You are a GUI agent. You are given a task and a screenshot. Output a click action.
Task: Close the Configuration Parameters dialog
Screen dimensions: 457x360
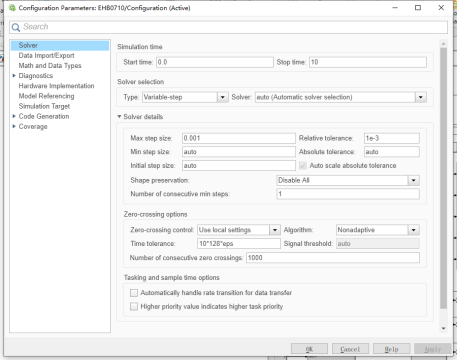coord(441,7)
